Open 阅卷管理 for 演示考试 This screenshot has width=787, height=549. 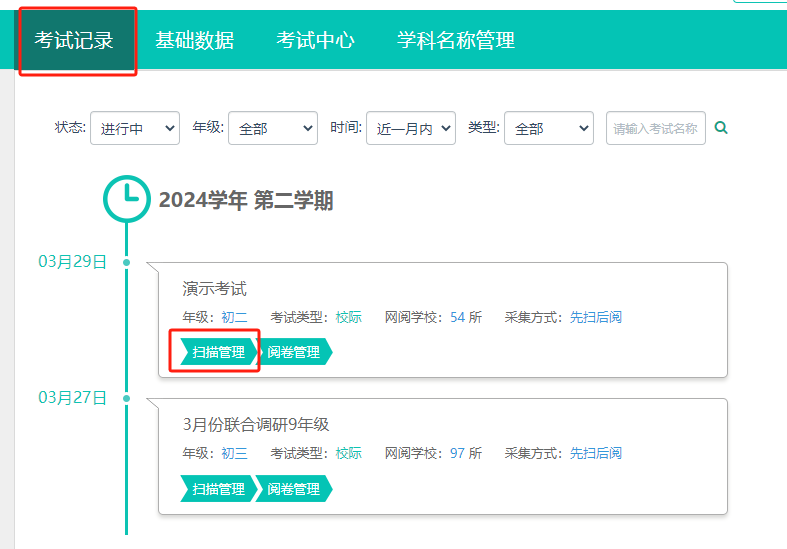pyautogui.click(x=294, y=352)
